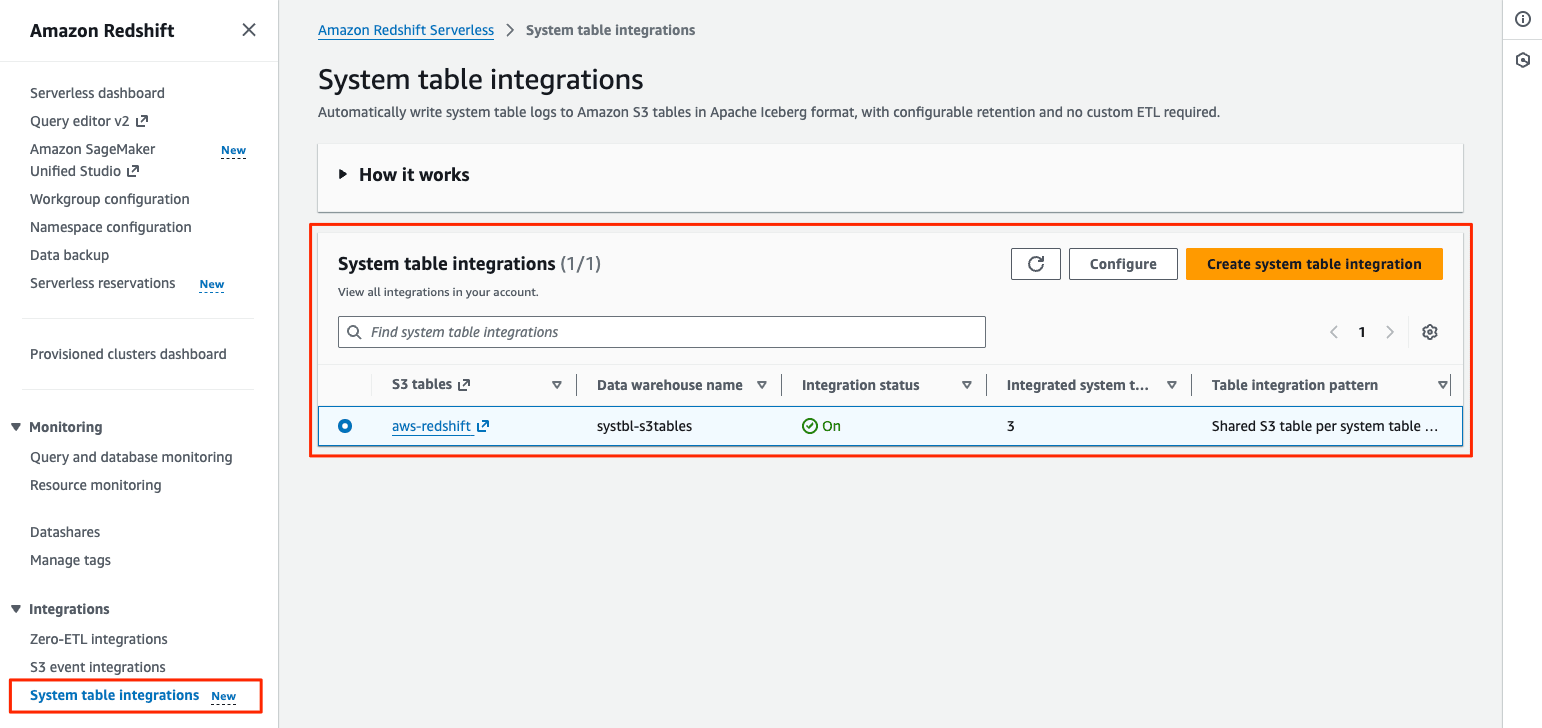Open Amazon SageMaker Unified Studio

click(x=93, y=160)
